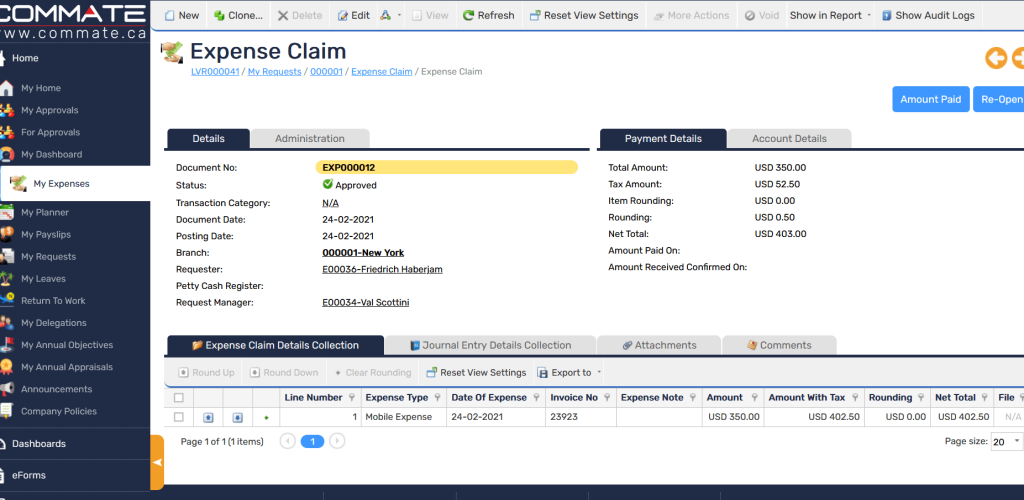Image resolution: width=1024 pixels, height=500 pixels.
Task: Check the Mobile Expense row checkbox
Action: (x=179, y=417)
